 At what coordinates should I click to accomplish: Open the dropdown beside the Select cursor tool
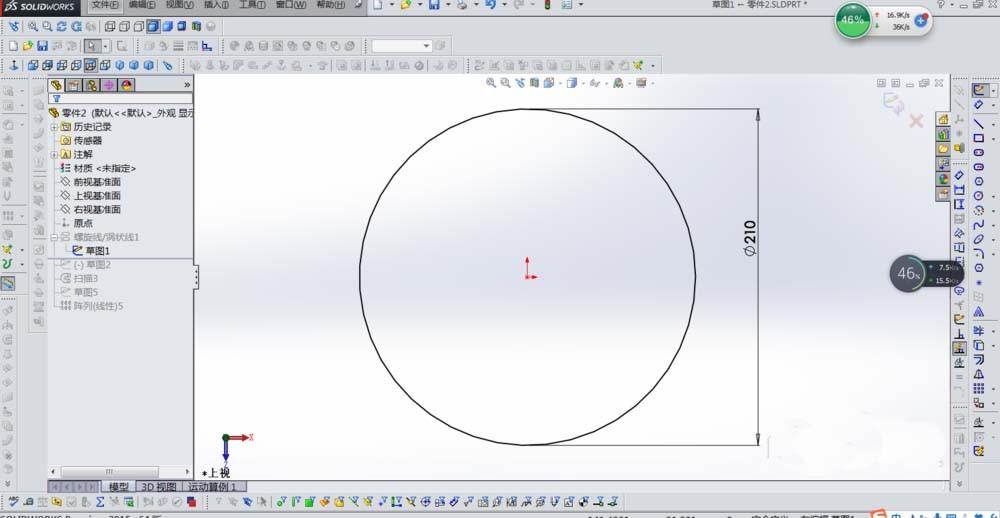pyautogui.click(x=106, y=46)
